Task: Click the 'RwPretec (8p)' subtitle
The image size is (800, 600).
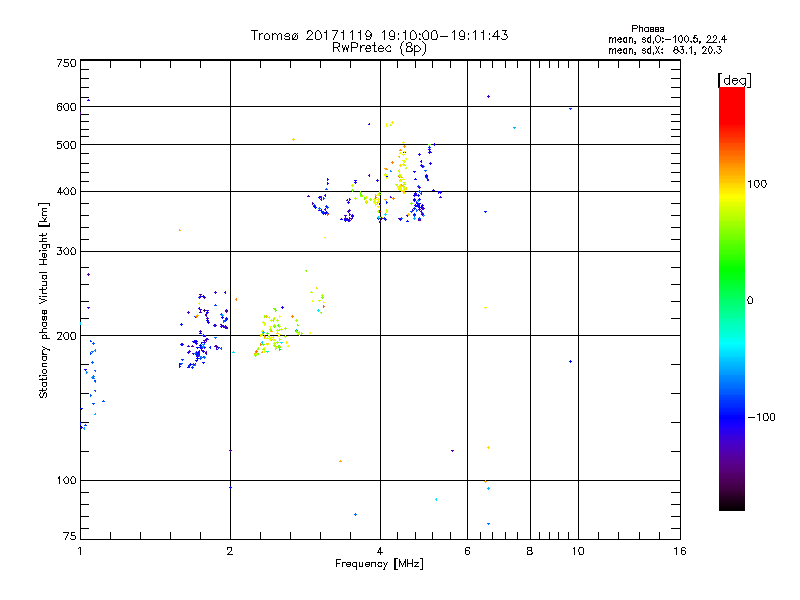Action: 379,48
